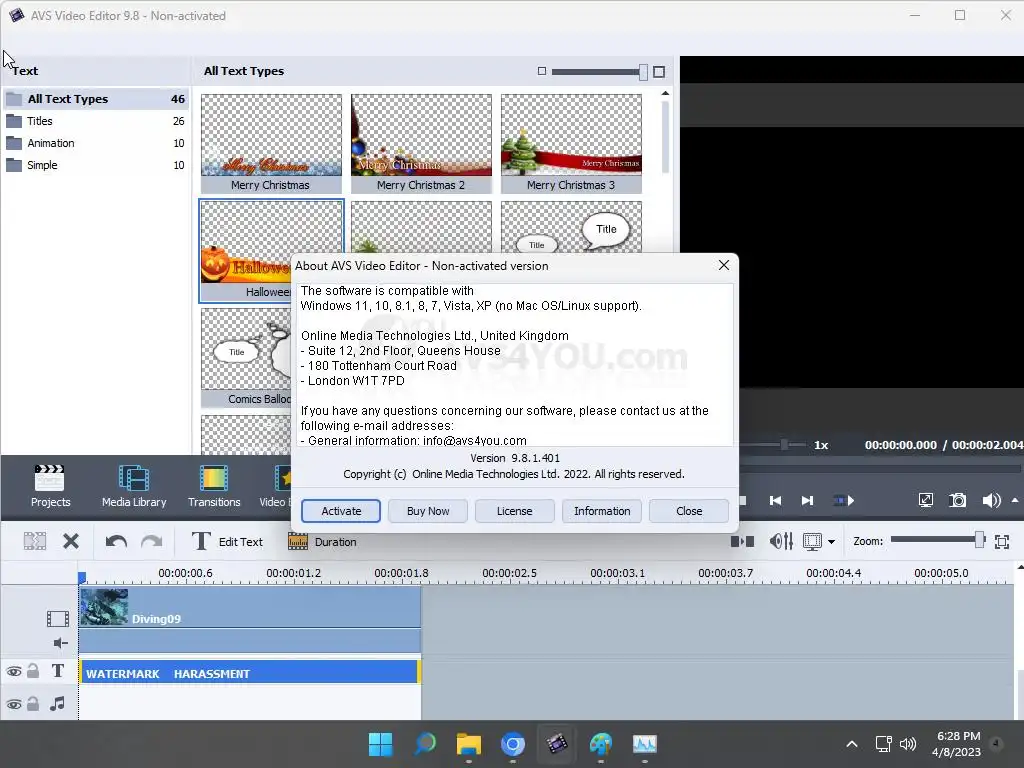Open the Duration setting
1024x768 pixels.
[323, 541]
